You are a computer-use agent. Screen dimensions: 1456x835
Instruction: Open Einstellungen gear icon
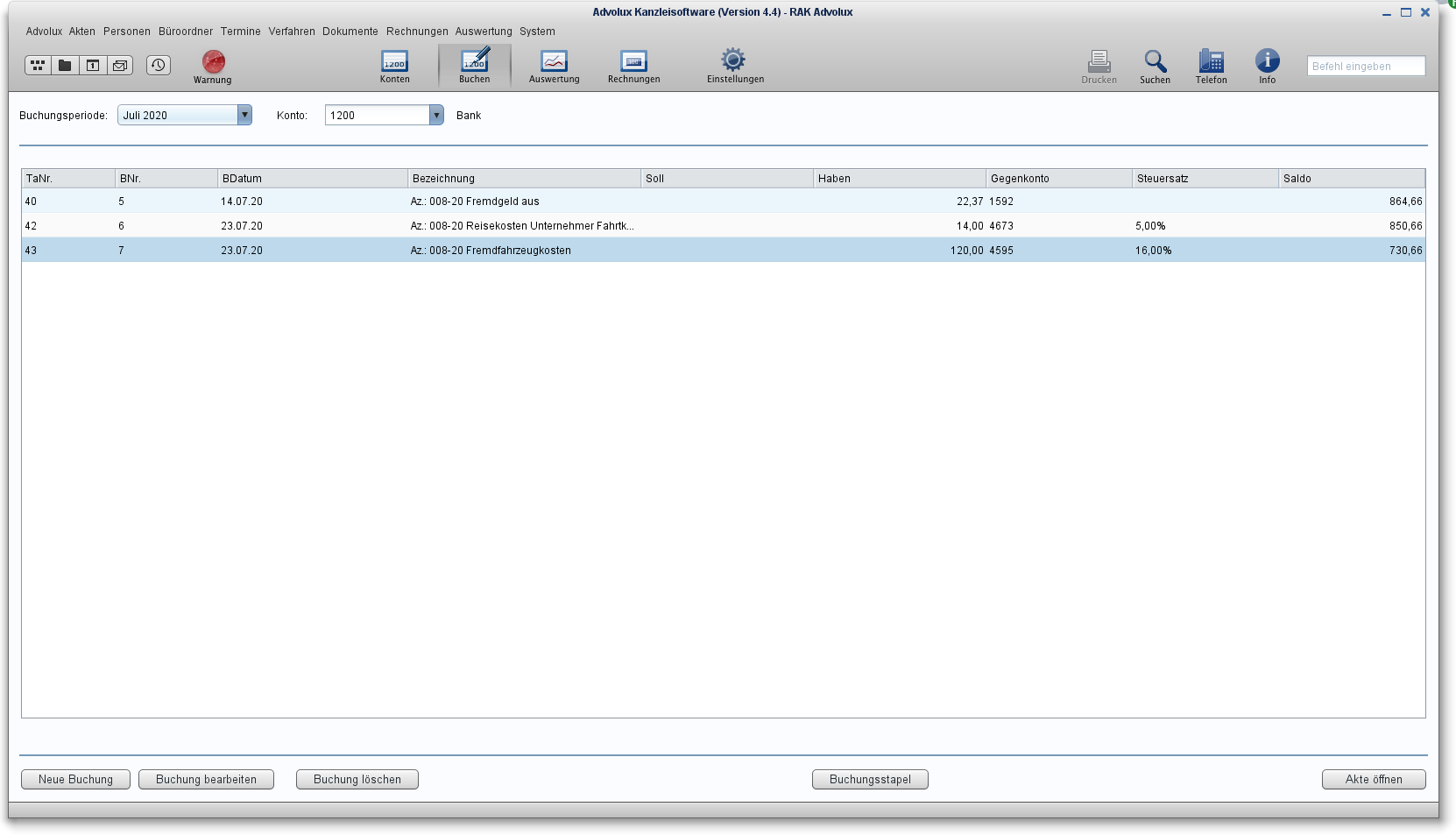[735, 67]
